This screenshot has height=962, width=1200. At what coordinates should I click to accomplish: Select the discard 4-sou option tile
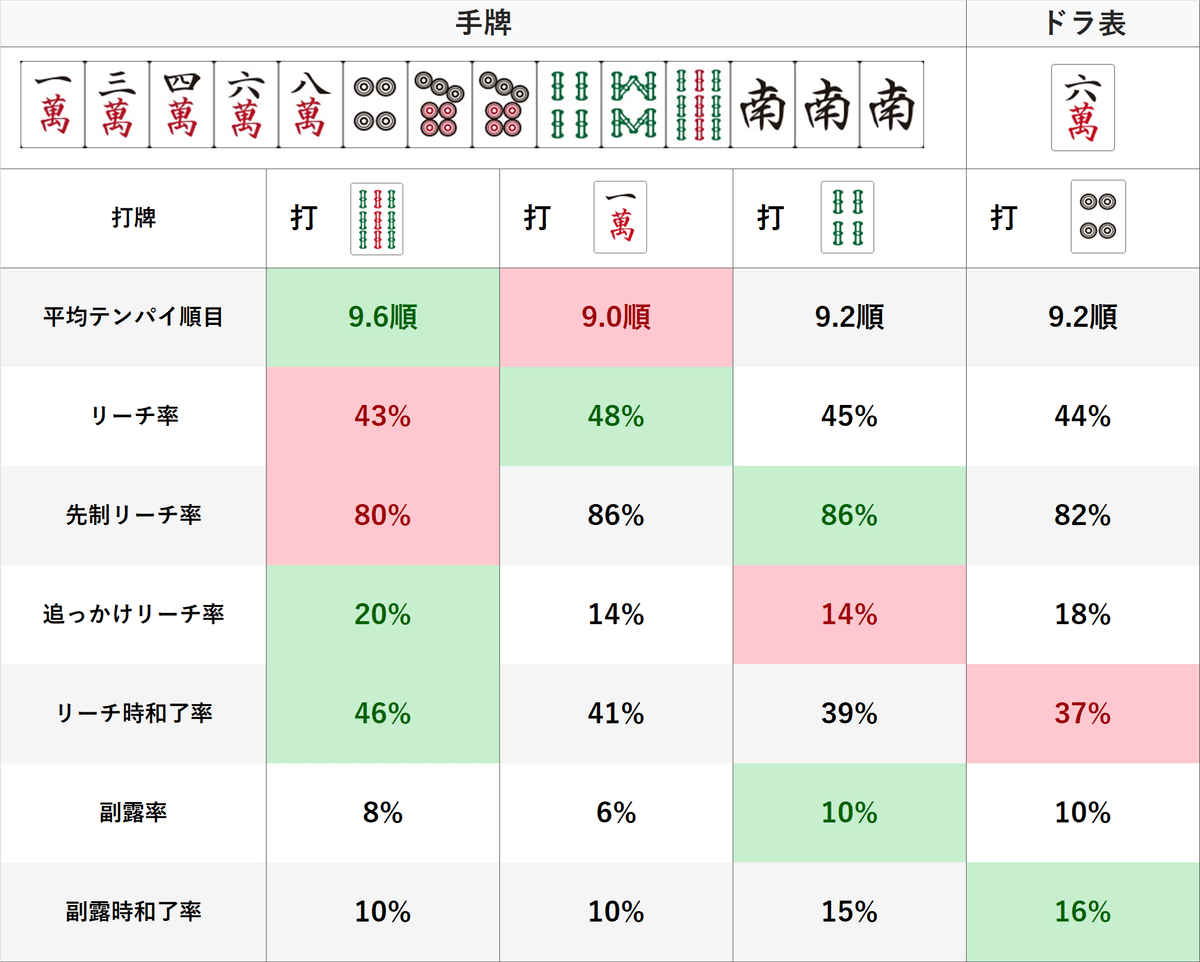[x=847, y=217]
